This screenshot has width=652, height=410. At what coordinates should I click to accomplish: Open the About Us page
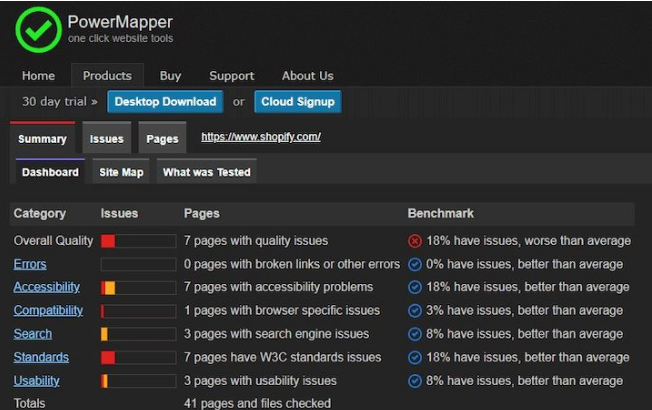pos(308,76)
